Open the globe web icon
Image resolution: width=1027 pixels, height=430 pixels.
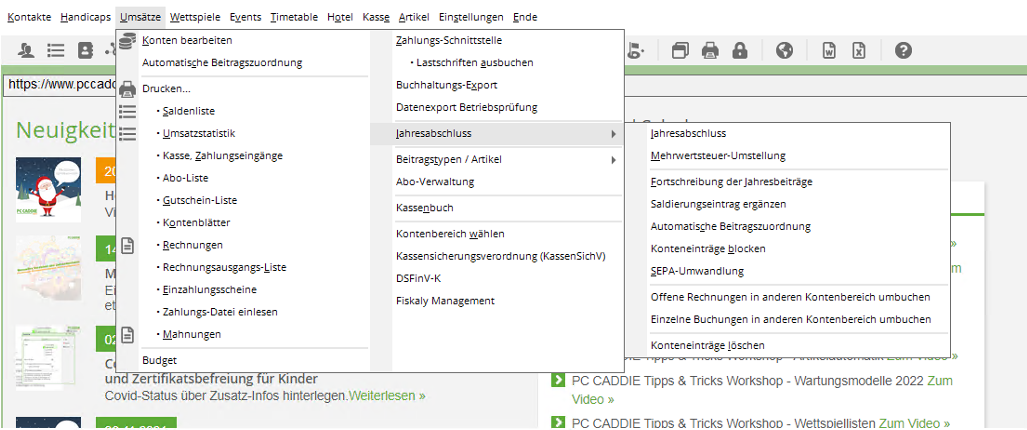click(x=785, y=50)
